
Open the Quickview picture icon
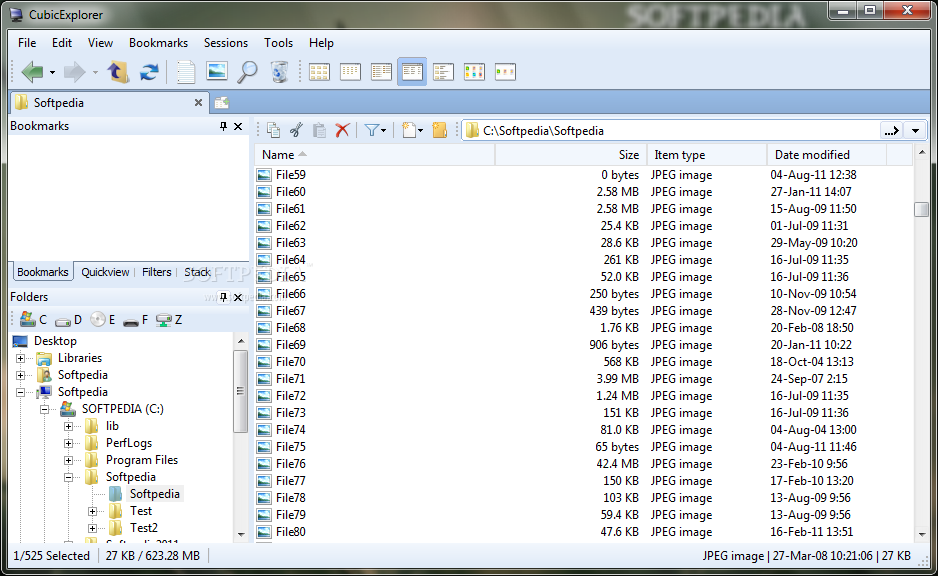click(x=217, y=72)
